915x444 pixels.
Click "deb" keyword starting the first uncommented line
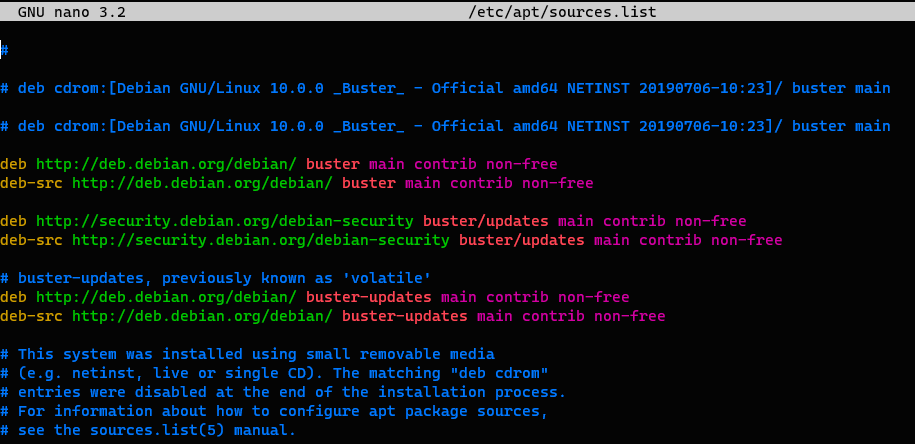(x=14, y=164)
